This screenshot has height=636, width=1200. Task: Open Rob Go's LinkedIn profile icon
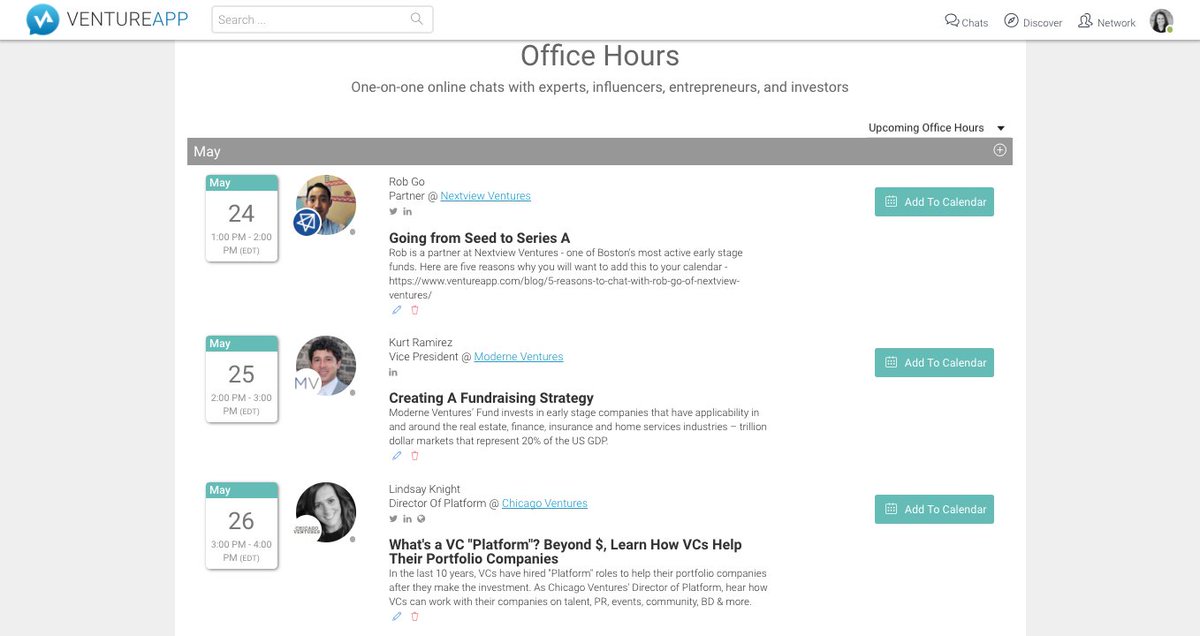click(x=408, y=211)
